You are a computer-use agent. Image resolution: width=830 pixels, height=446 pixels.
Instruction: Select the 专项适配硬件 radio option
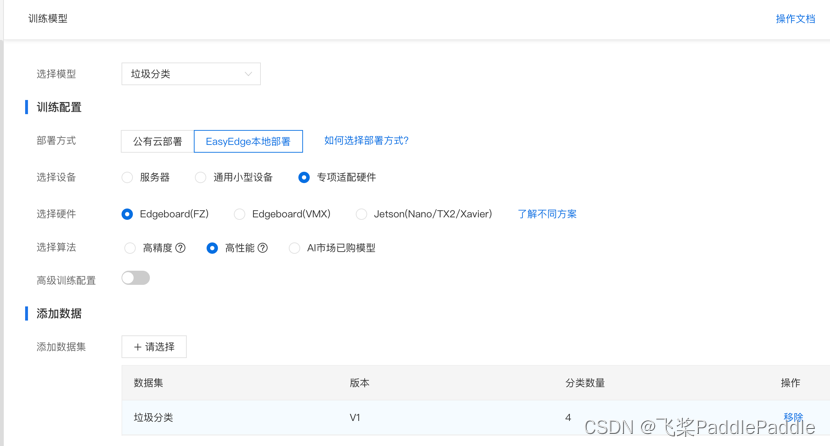pyautogui.click(x=304, y=178)
